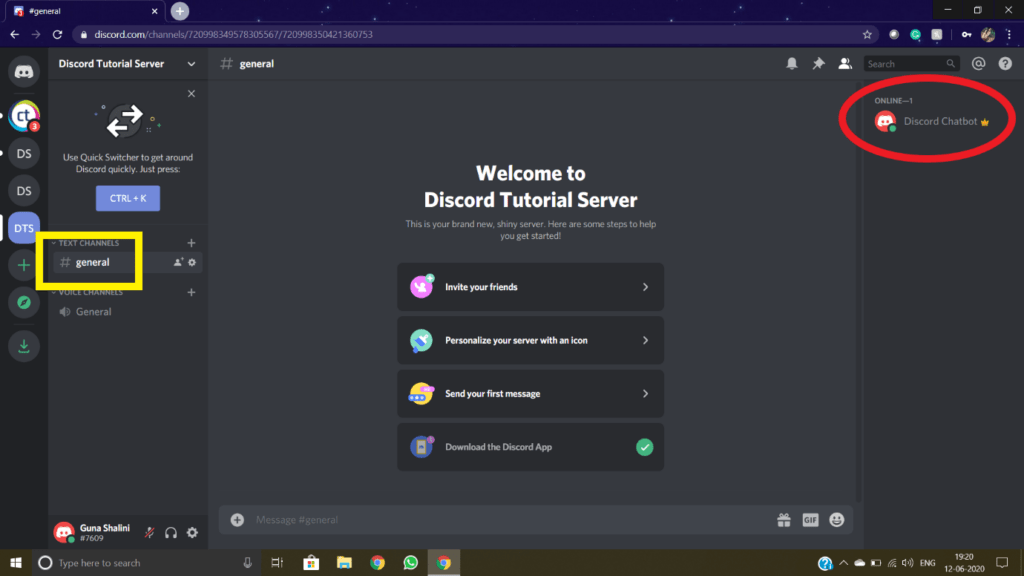1024x576 pixels.
Task: Open User Settings gear icon
Action: tap(193, 533)
